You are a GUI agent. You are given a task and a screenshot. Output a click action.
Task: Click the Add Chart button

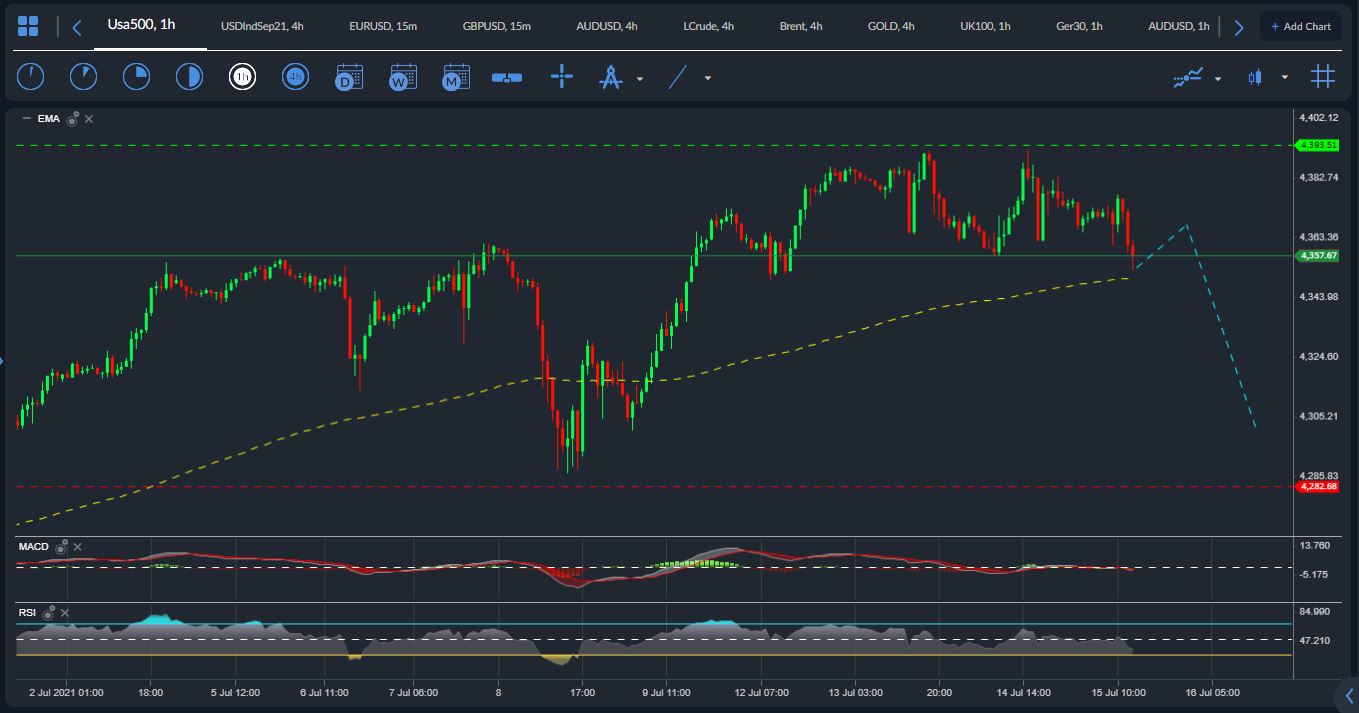point(1301,26)
